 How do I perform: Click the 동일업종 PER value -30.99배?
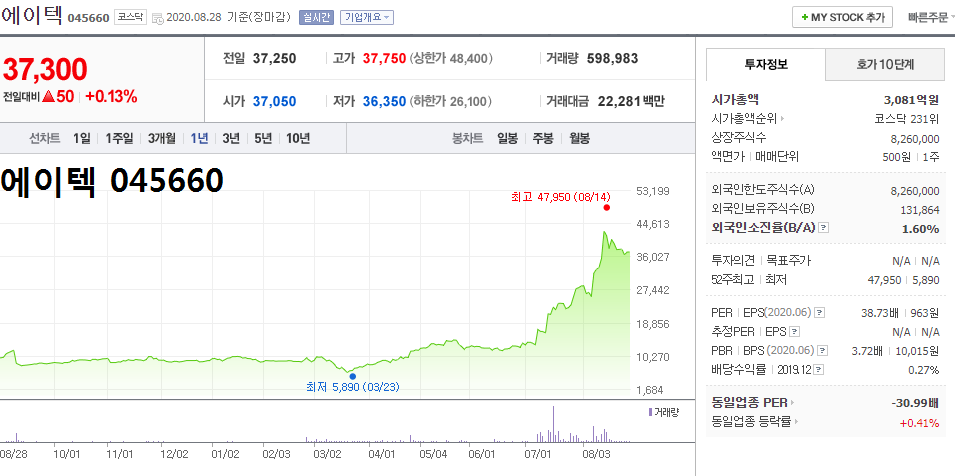914,402
